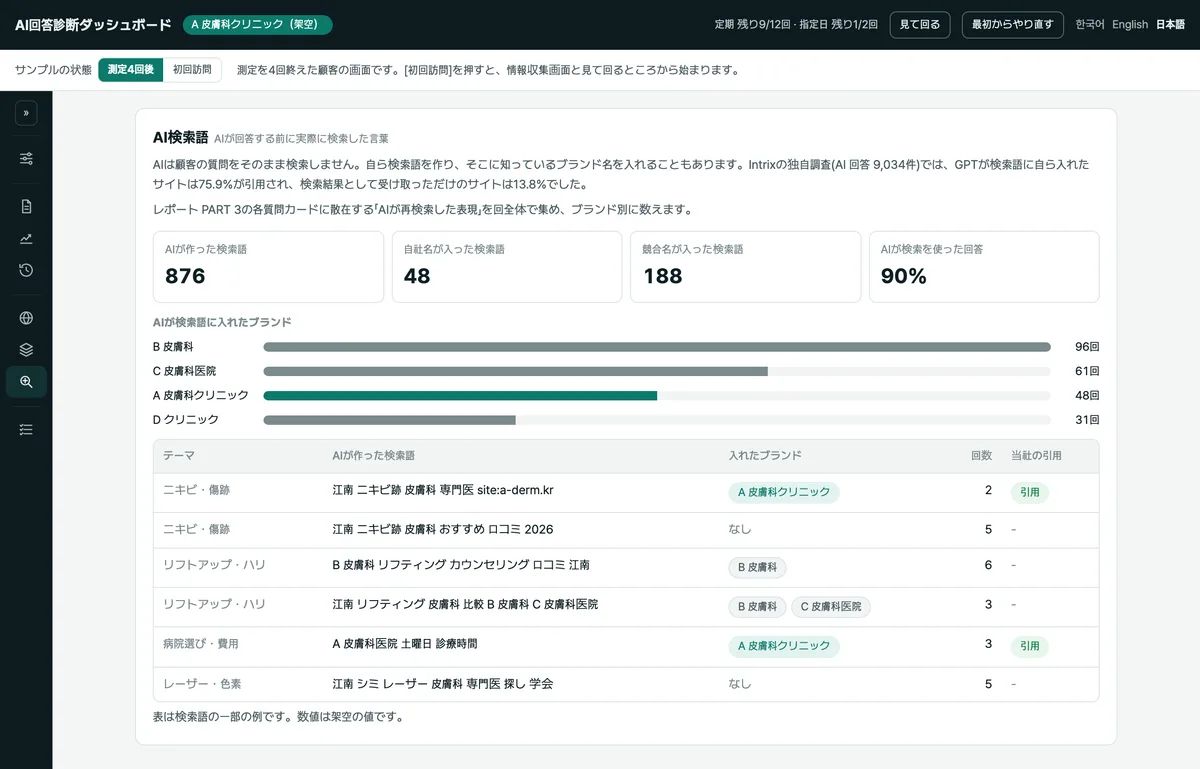1200x769 pixels.
Task: Click the テーマ column header
Action: (179, 456)
